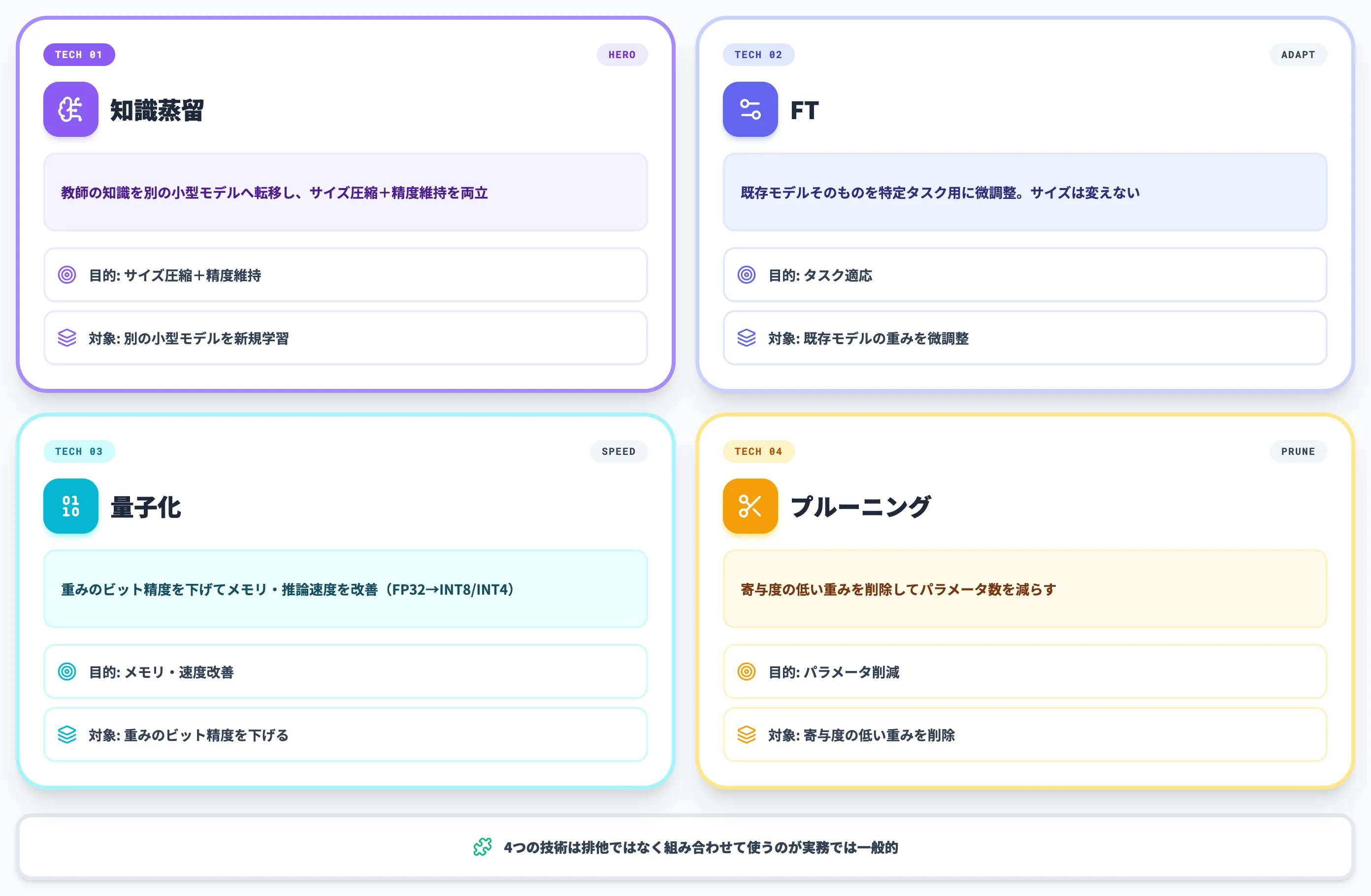Click text 目的: タスク適応

820,275
